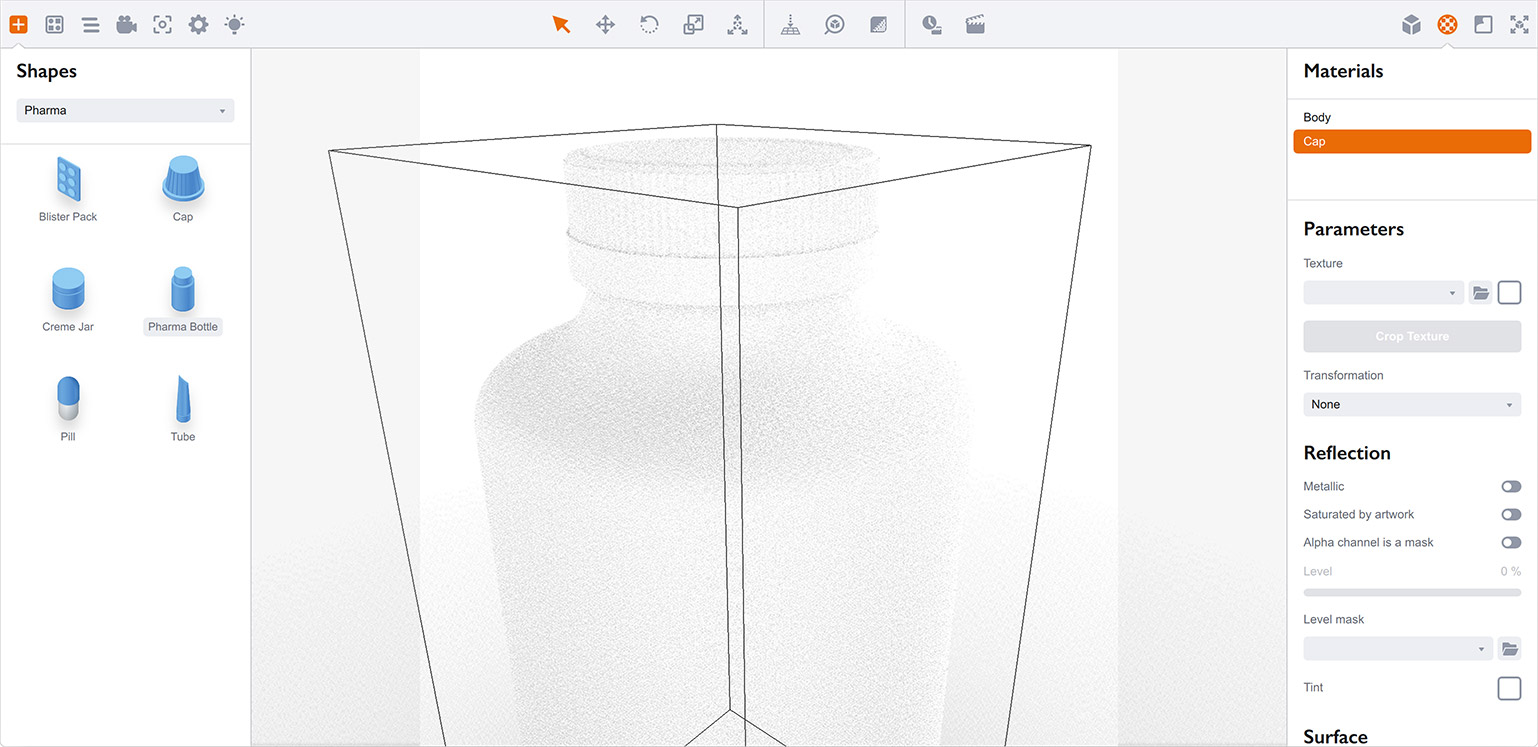
Task: Open the settings gear icon
Action: tap(198, 25)
